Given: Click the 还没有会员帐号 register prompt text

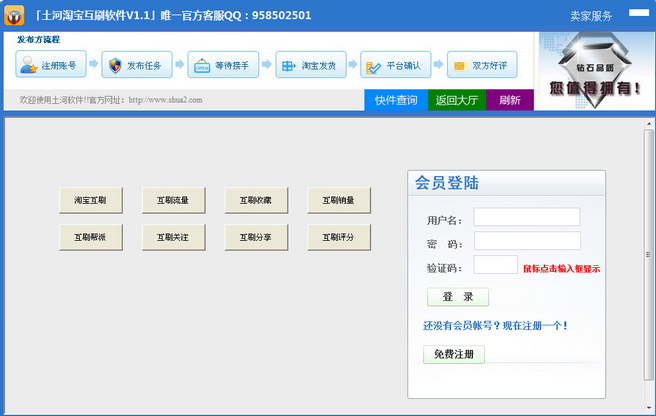Looking at the screenshot, I should click(495, 326).
